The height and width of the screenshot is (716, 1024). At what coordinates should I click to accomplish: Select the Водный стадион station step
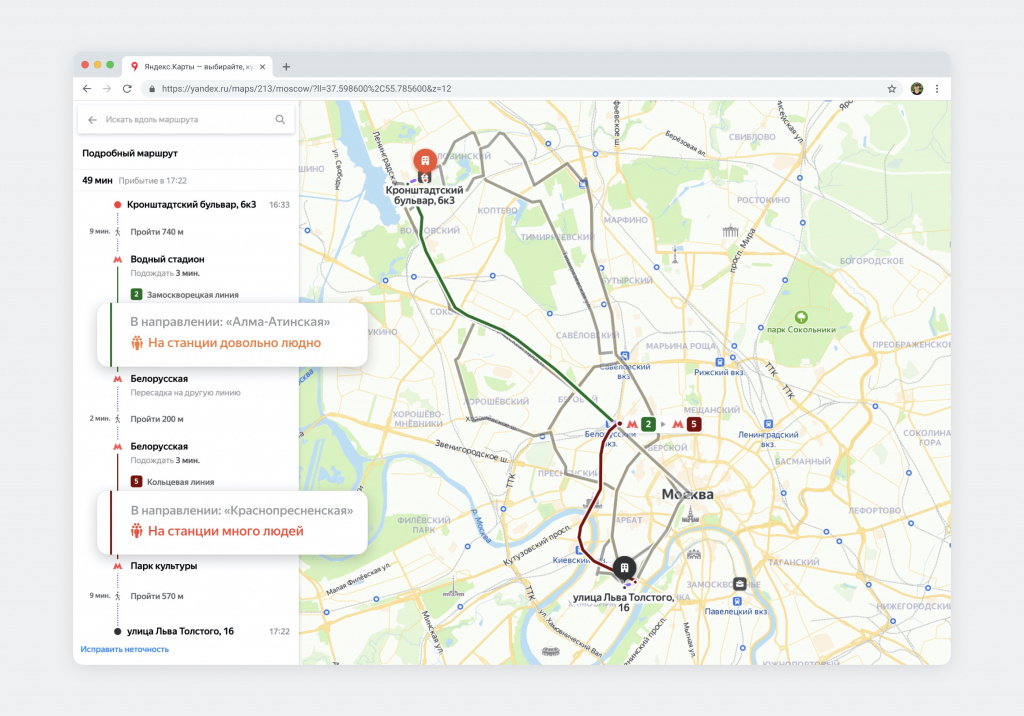click(x=167, y=259)
